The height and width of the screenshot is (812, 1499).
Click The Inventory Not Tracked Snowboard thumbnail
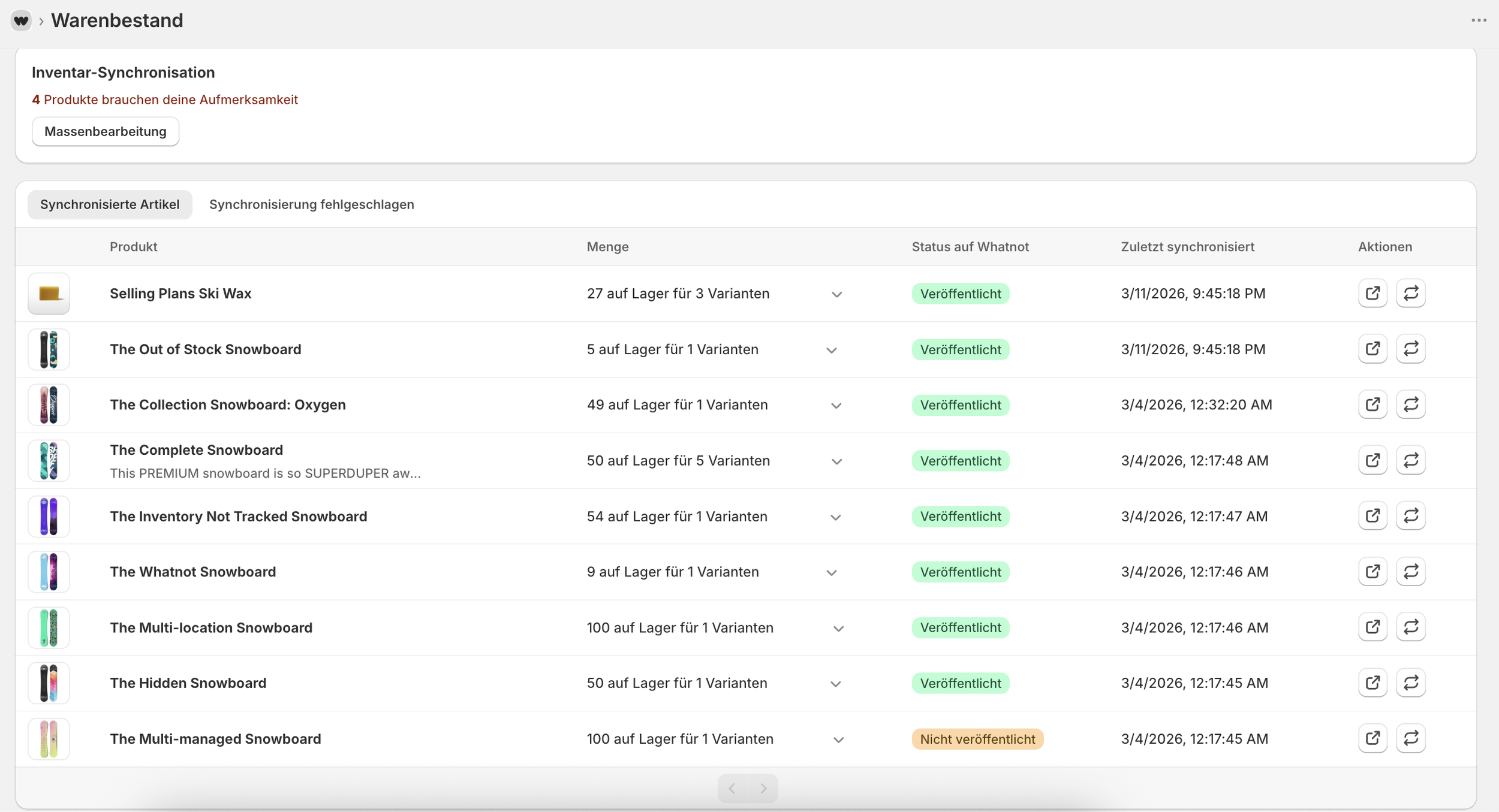coord(49,517)
